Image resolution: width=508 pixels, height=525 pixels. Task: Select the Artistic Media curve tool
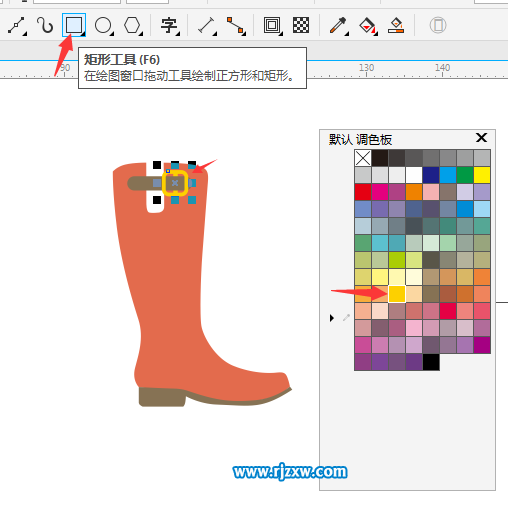click(45, 25)
